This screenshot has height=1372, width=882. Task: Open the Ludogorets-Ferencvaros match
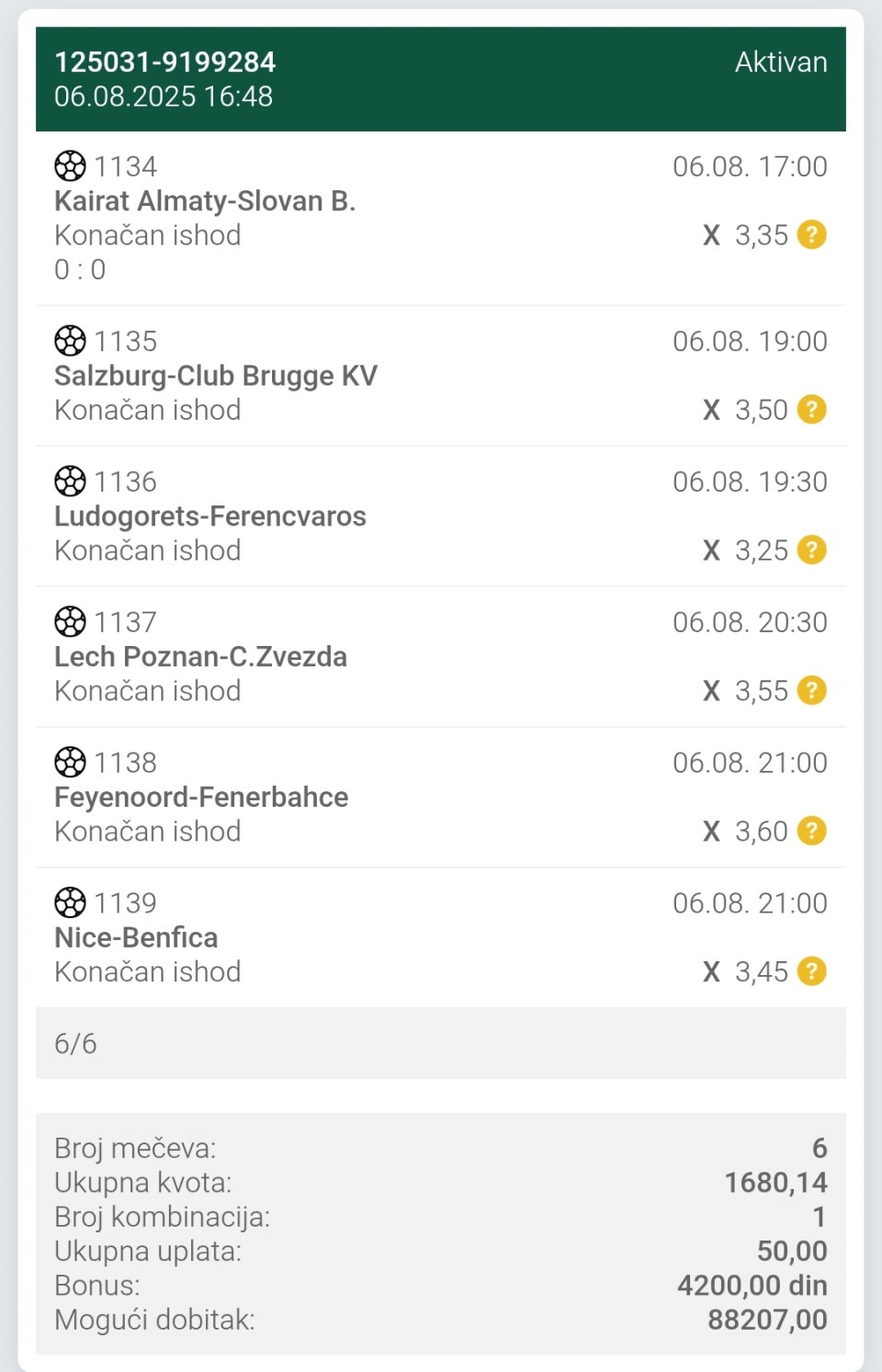(210, 516)
